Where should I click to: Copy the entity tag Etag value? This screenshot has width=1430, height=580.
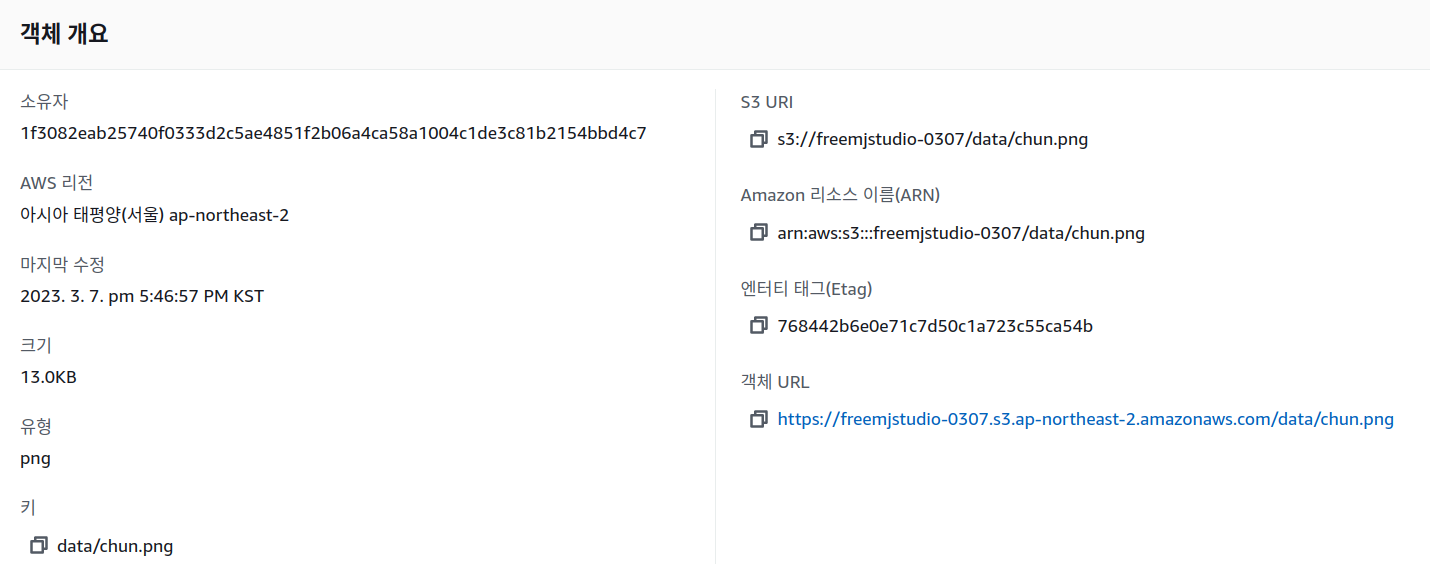[759, 326]
